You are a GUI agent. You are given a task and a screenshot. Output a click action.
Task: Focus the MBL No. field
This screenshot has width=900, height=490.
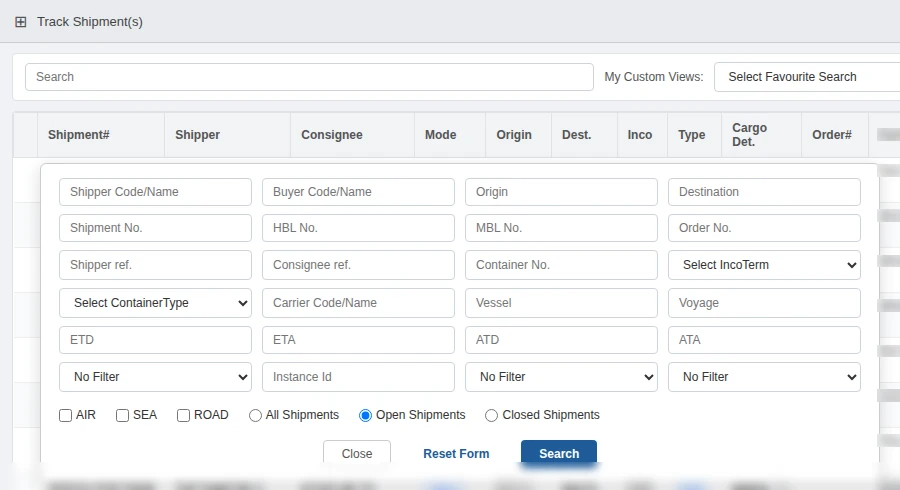click(561, 228)
